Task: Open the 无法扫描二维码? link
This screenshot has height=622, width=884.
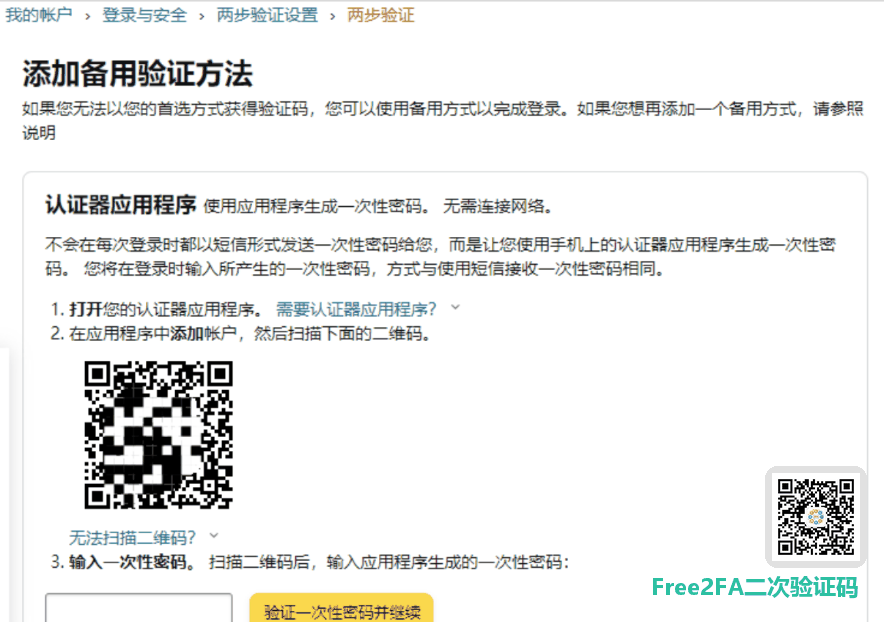Action: [x=132, y=537]
